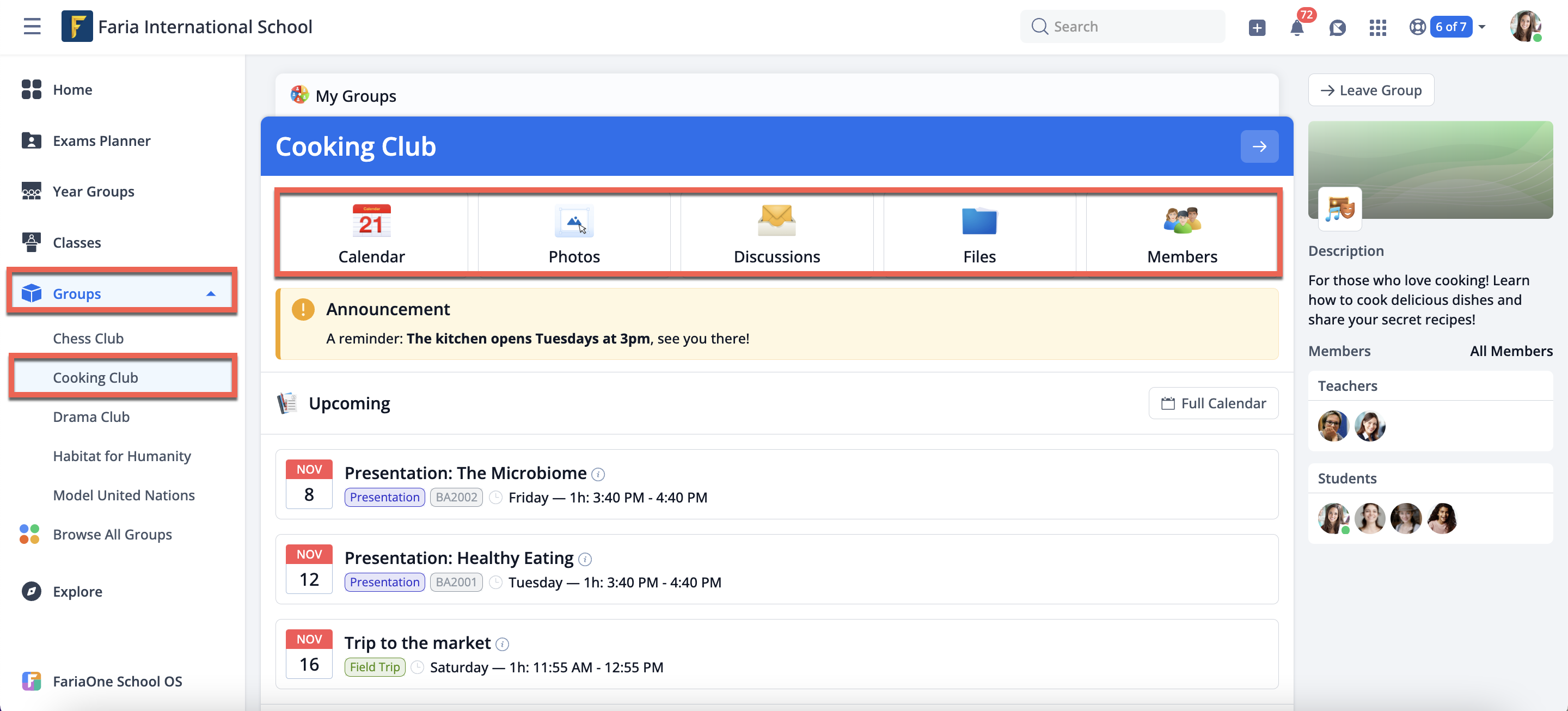
Task: Click first teacher avatar with glasses
Action: click(x=1333, y=426)
